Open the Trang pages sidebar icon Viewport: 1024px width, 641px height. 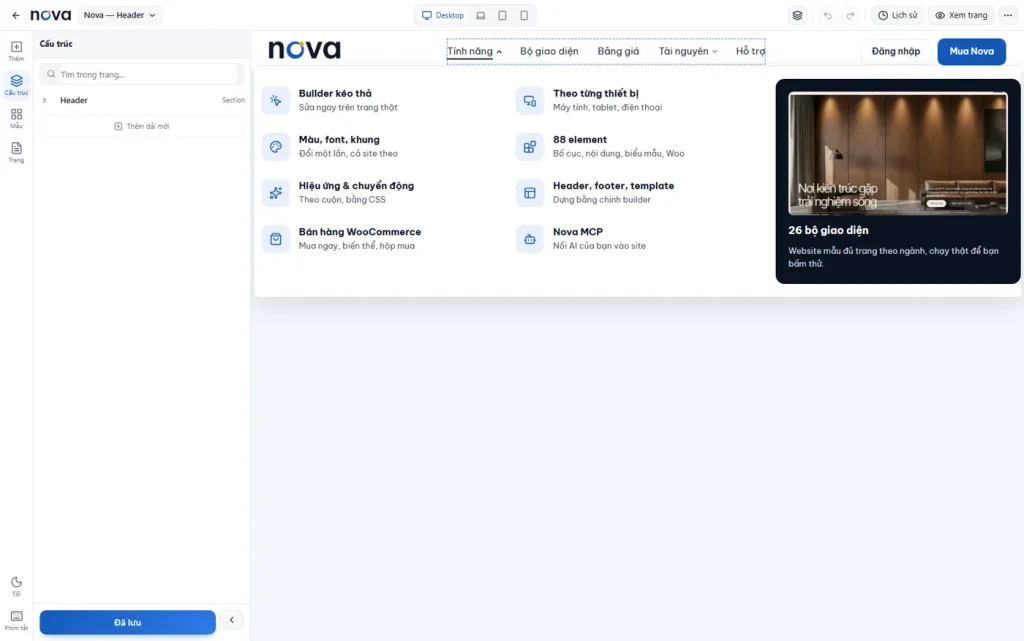click(x=16, y=152)
